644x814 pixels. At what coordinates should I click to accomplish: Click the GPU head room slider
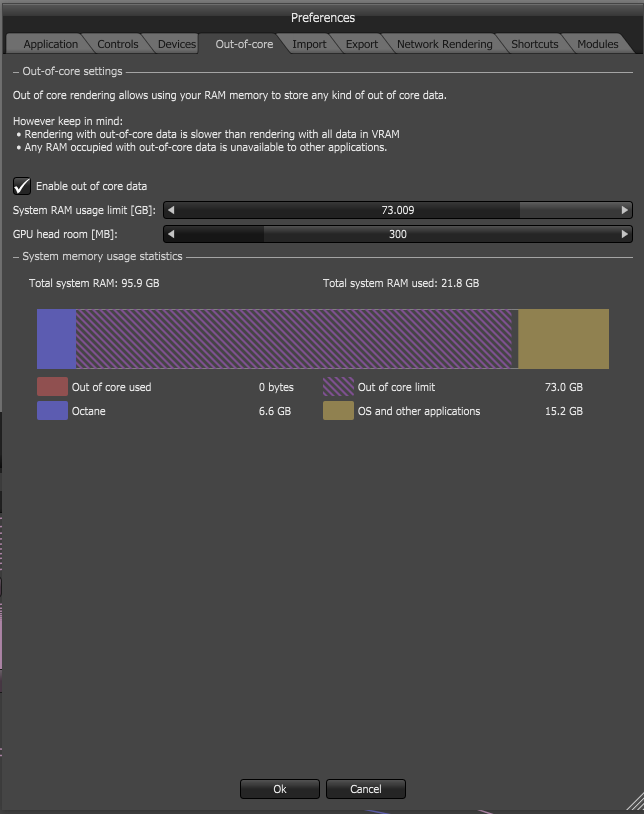(x=398, y=234)
